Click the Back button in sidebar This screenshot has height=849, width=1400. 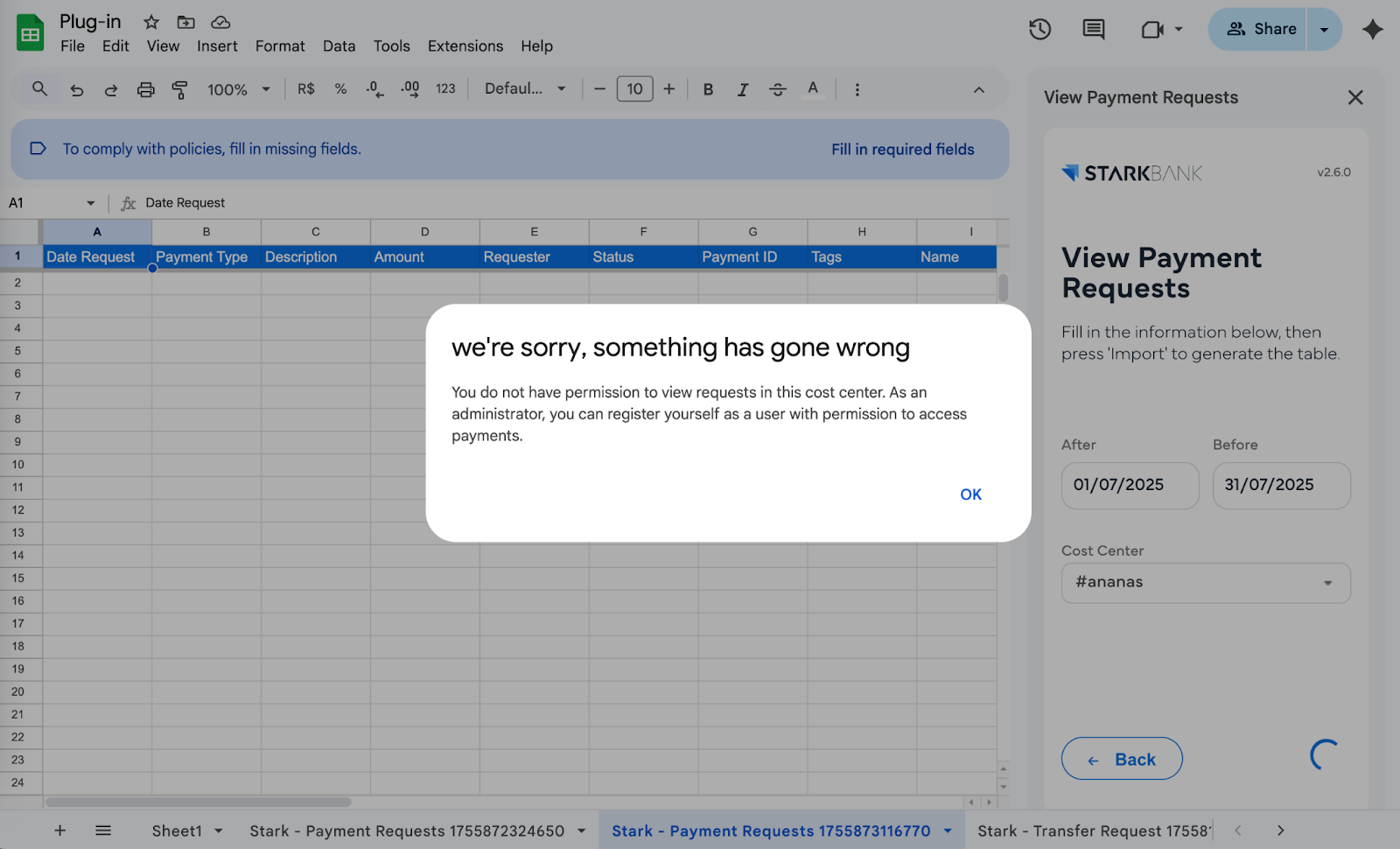[x=1121, y=759]
